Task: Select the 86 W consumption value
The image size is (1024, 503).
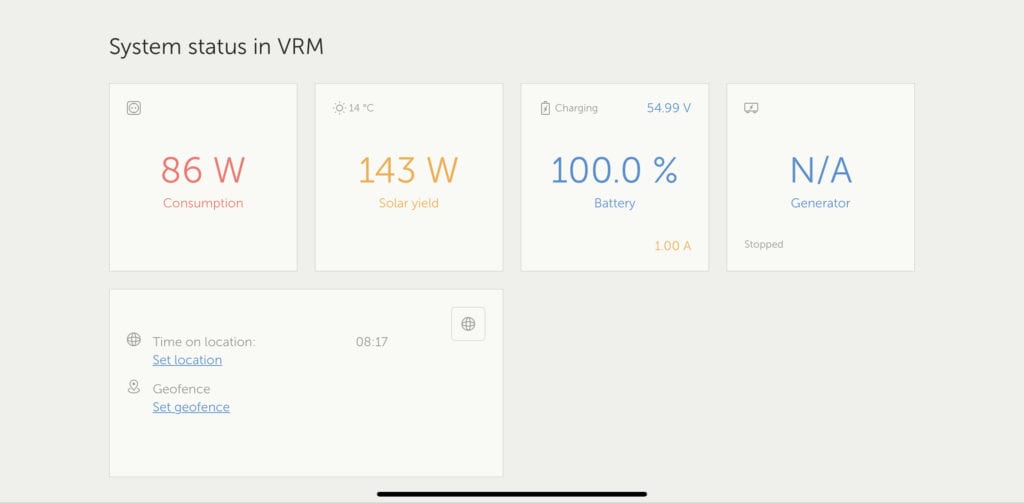Action: click(x=203, y=170)
